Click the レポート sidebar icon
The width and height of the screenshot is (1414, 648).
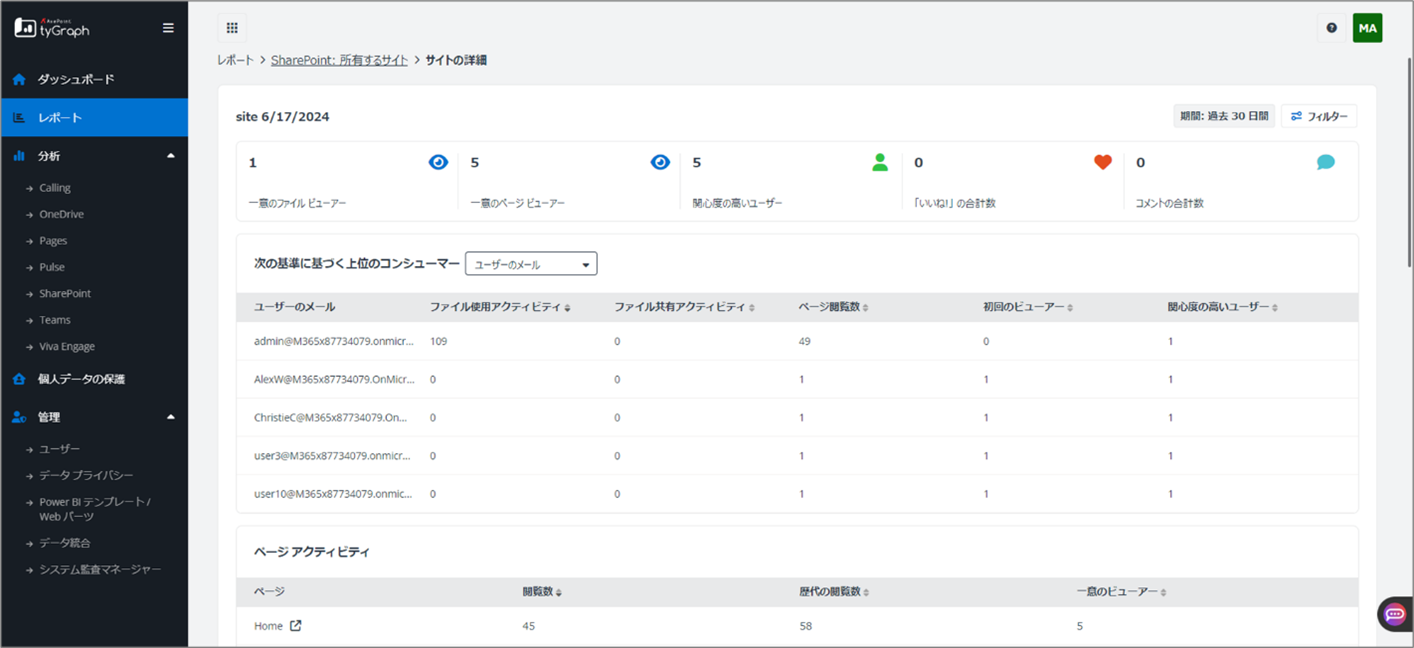19,118
